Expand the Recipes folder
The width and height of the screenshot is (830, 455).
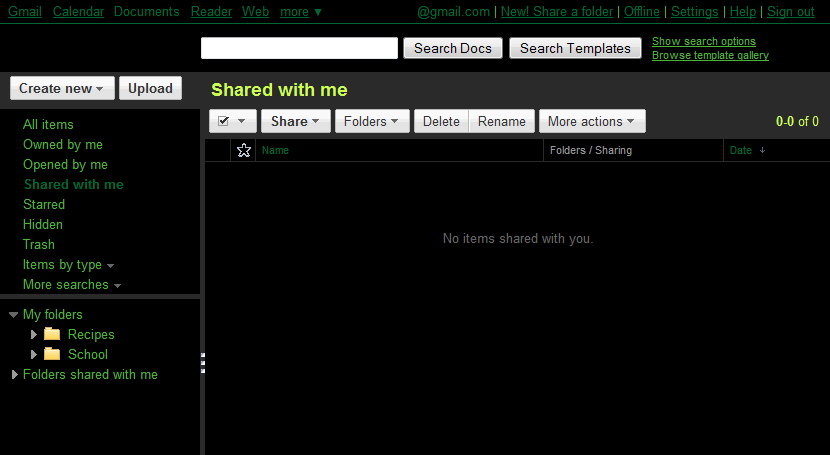pos(33,334)
